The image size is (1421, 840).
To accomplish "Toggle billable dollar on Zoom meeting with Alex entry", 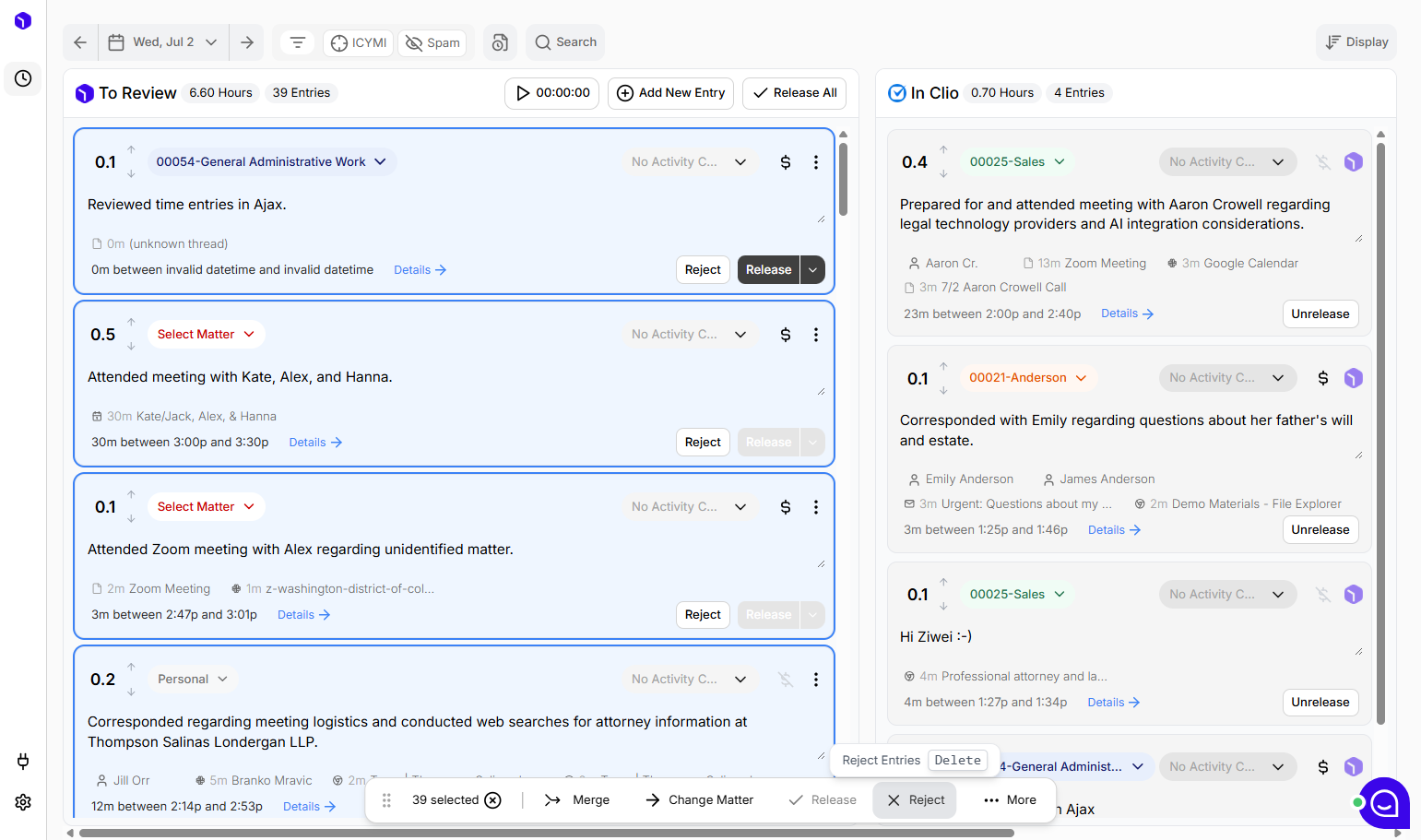I will click(786, 507).
